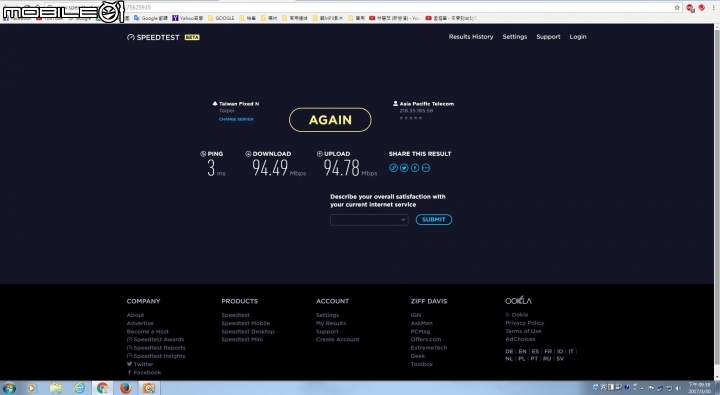Screen dimensions: 720x395
Task: Open the Facebook footer link
Action: pos(144,372)
